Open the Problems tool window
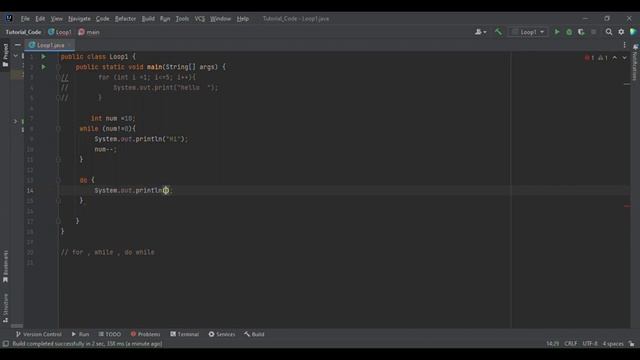This screenshot has height=360, width=640. (x=145, y=334)
